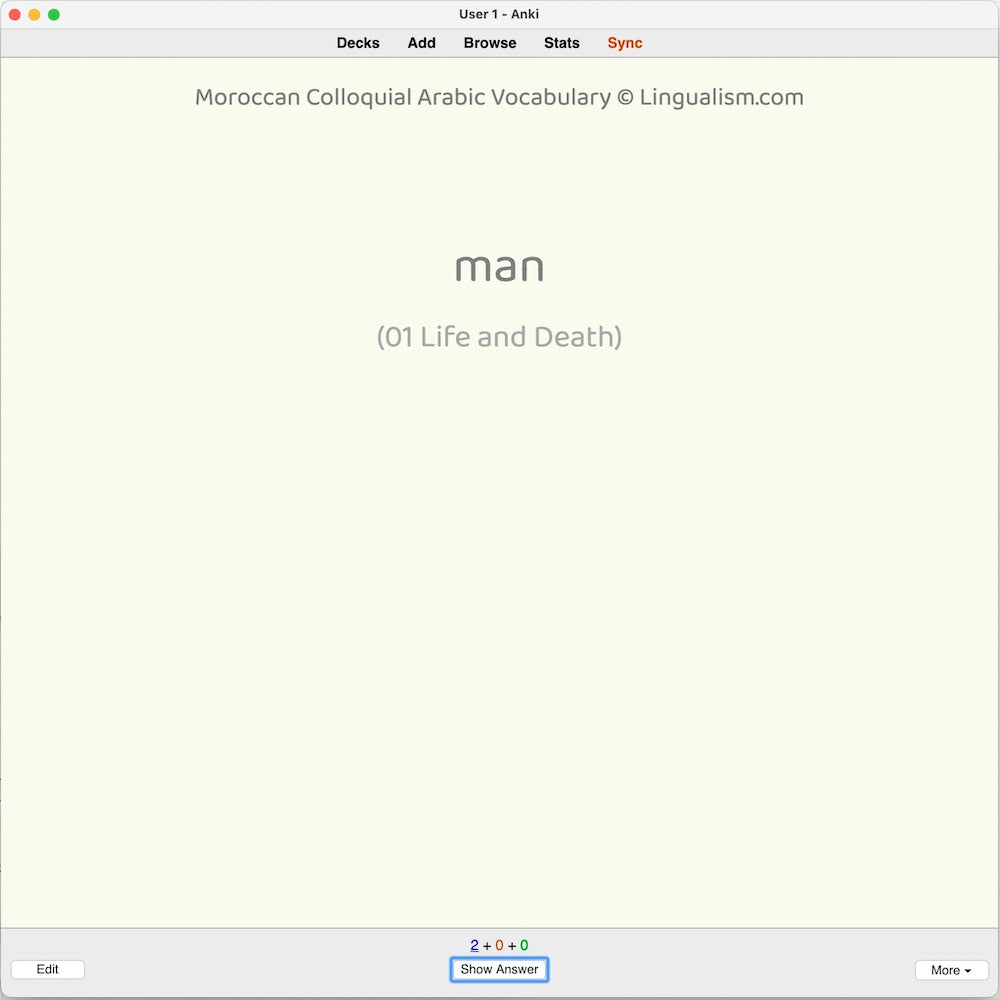Open the Decks screen
Screen dimensions: 1000x1000
[358, 43]
